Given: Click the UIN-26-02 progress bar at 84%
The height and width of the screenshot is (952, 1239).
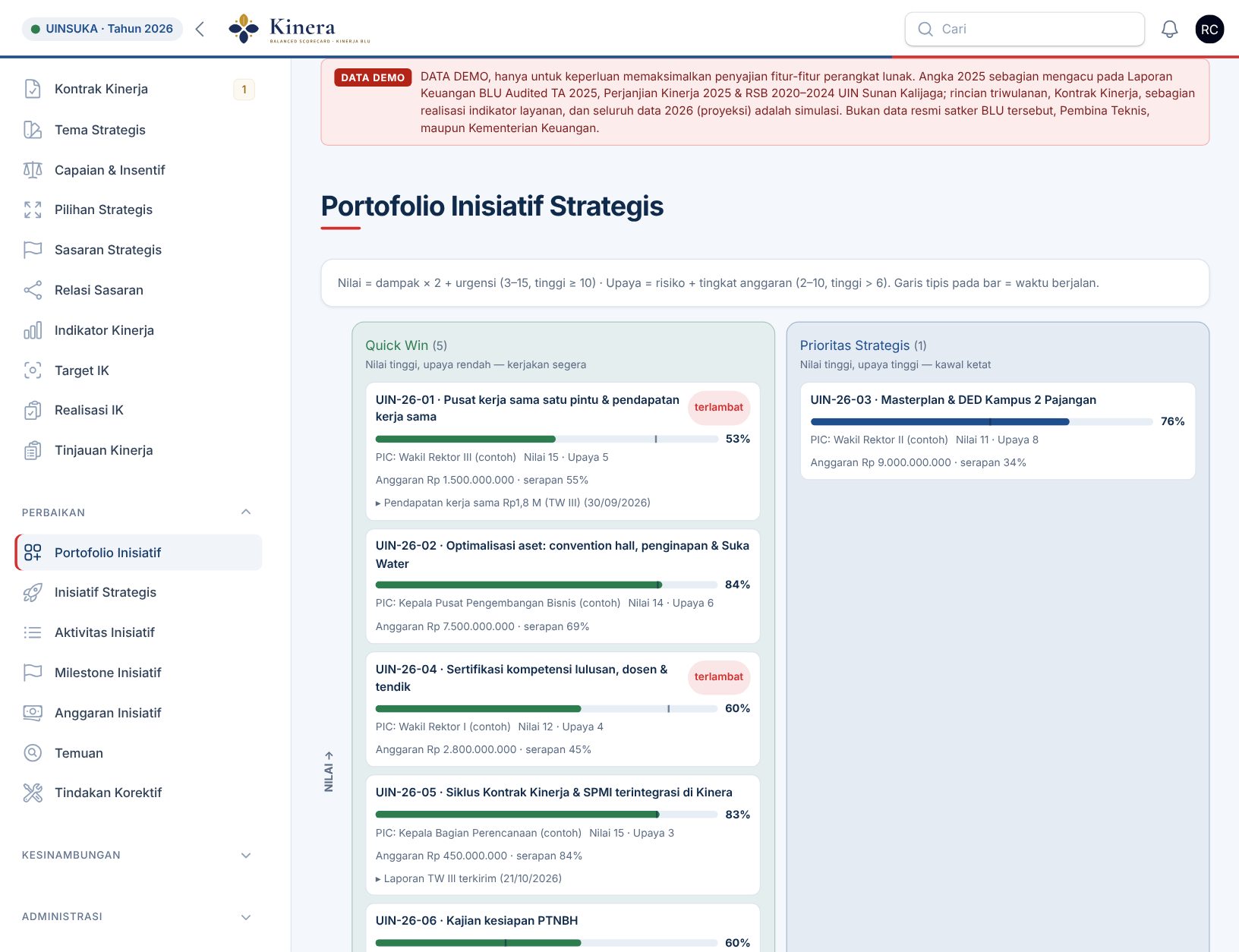Looking at the screenshot, I should (547, 585).
